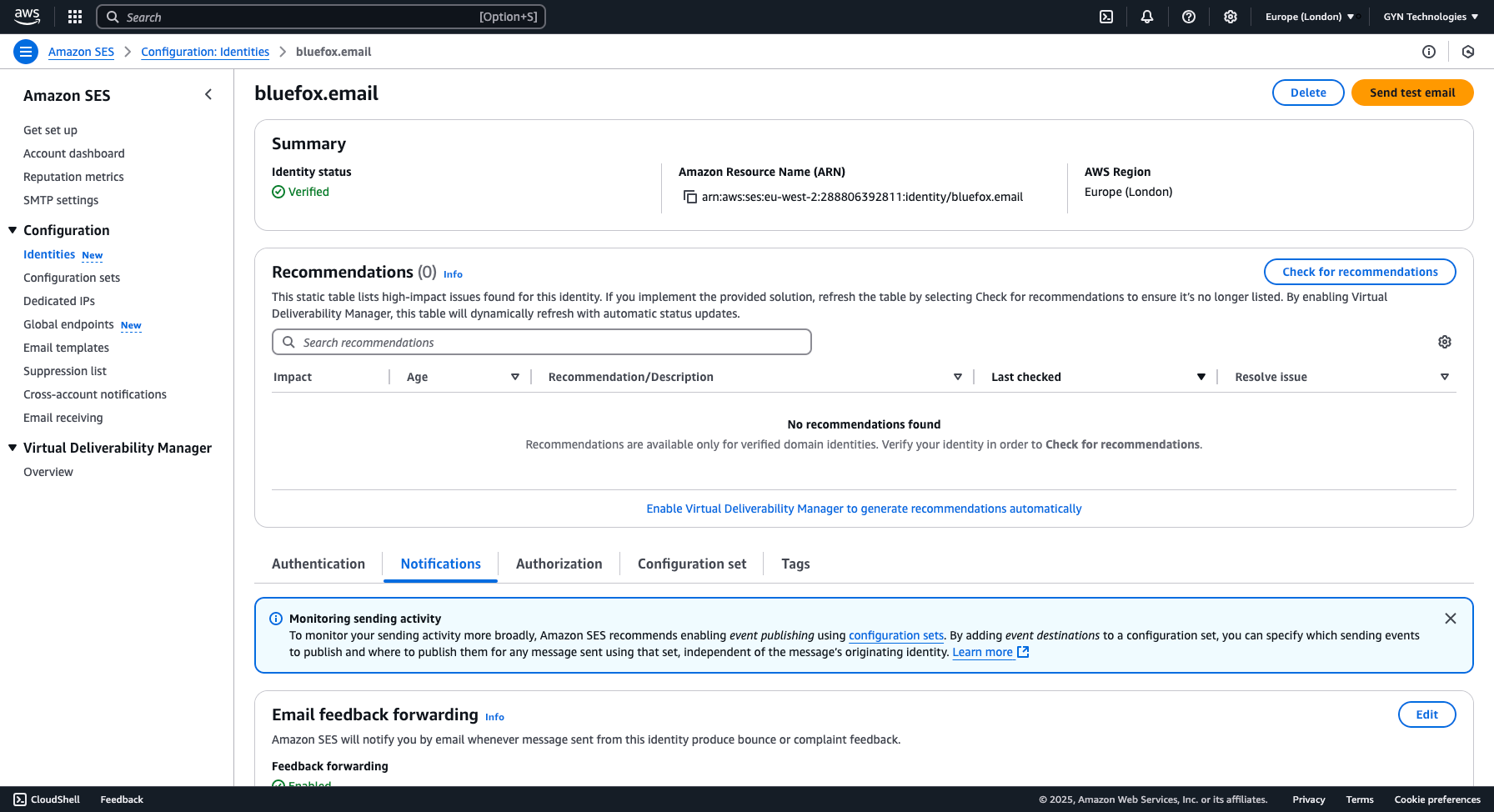This screenshot has height=812, width=1494.
Task: Open the account settings gear icon
Action: pyautogui.click(x=1231, y=17)
